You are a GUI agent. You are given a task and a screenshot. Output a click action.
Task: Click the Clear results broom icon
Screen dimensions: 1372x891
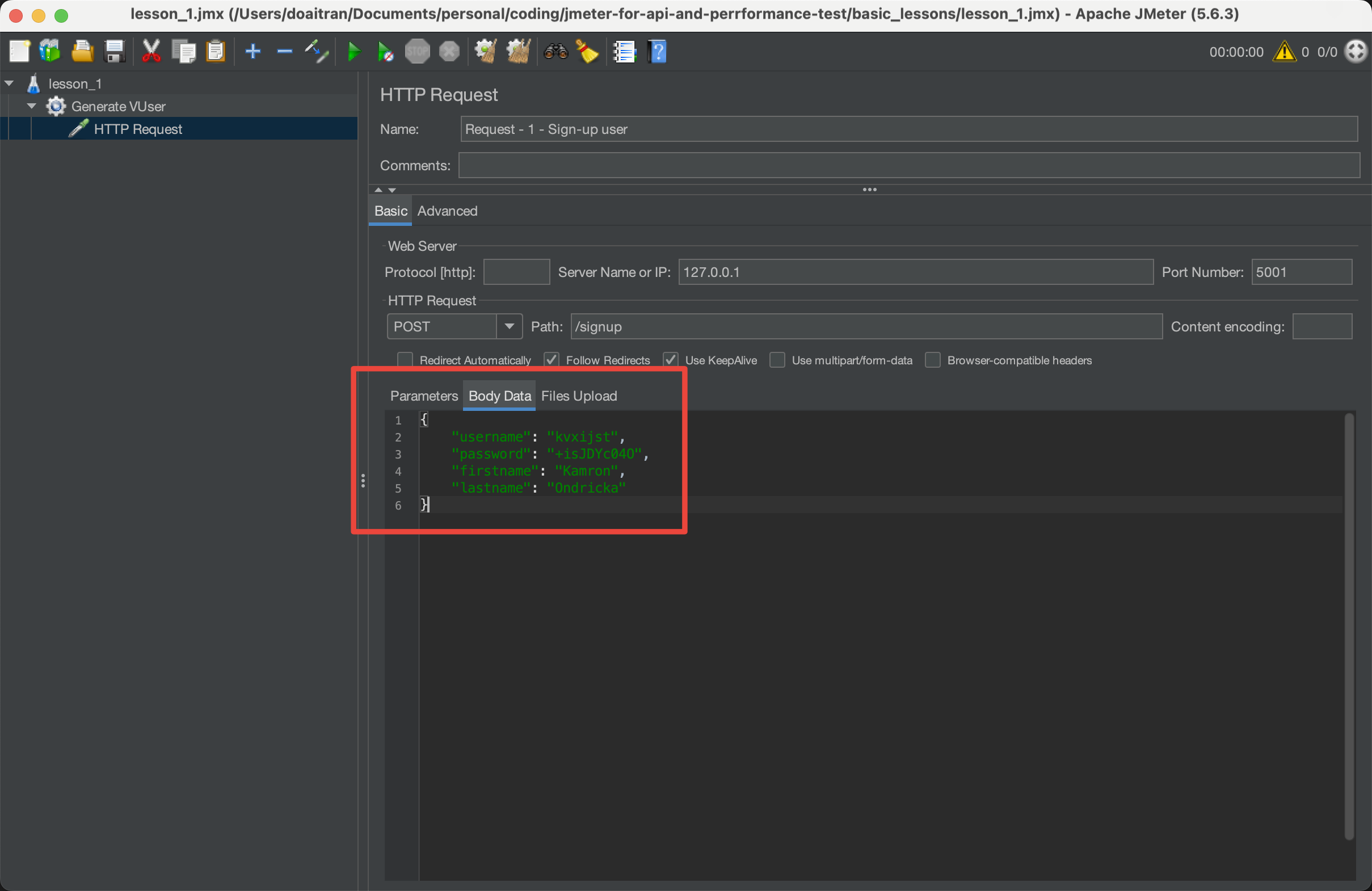tap(485, 51)
